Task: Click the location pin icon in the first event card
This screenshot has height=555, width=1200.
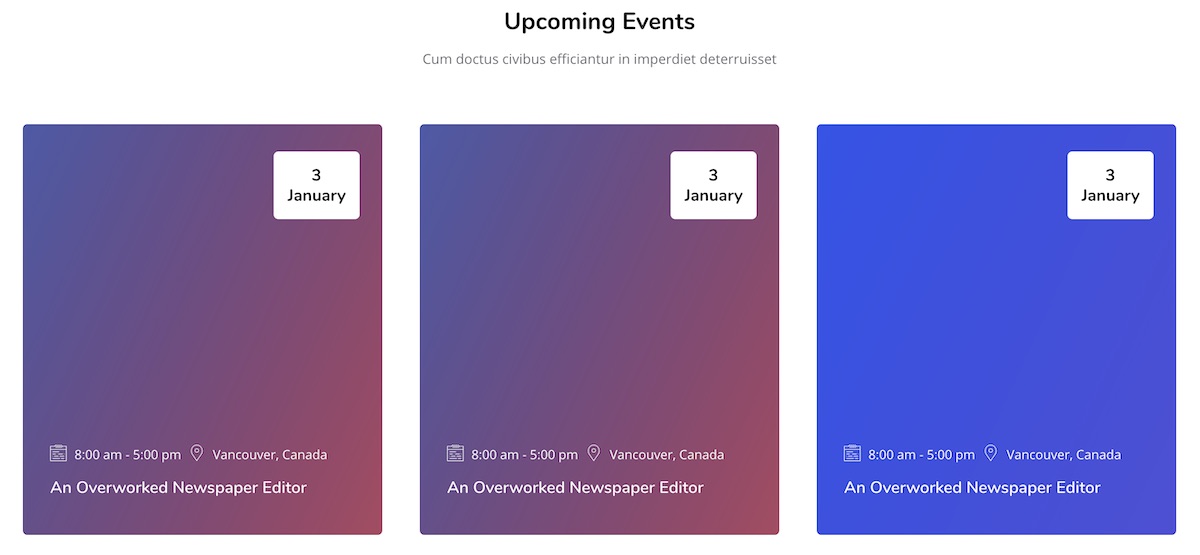Action: (197, 453)
